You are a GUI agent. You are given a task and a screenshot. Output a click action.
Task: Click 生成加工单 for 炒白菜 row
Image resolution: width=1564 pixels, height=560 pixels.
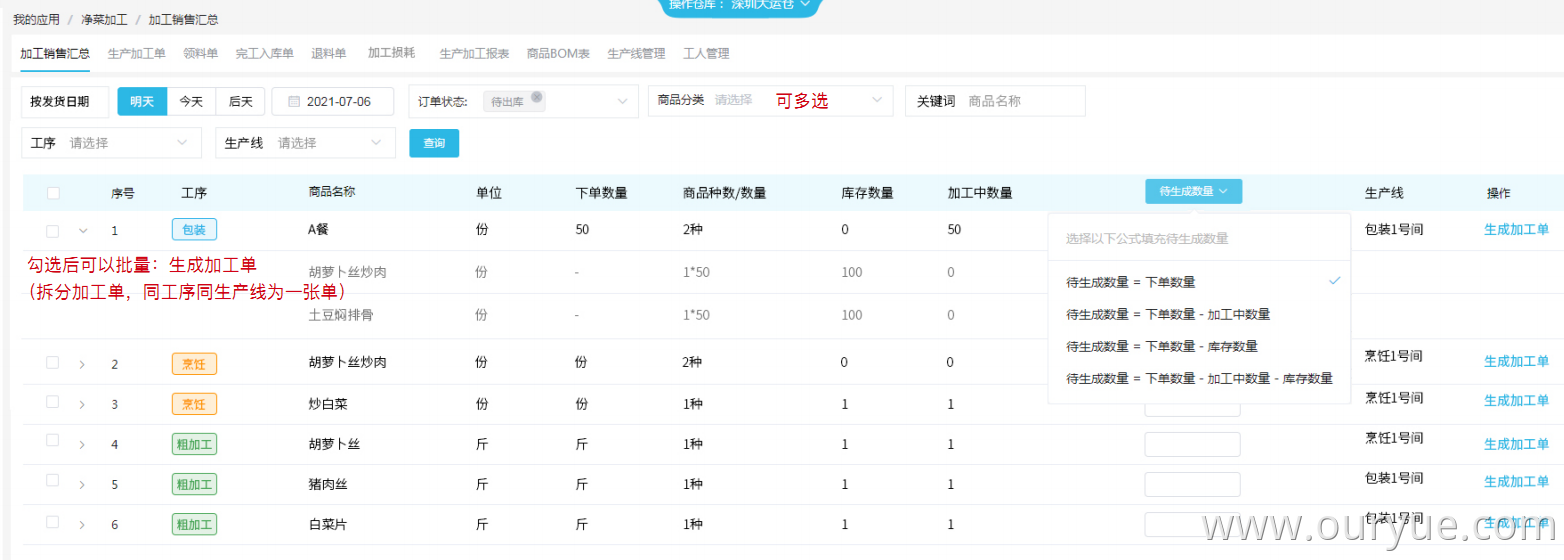1516,400
